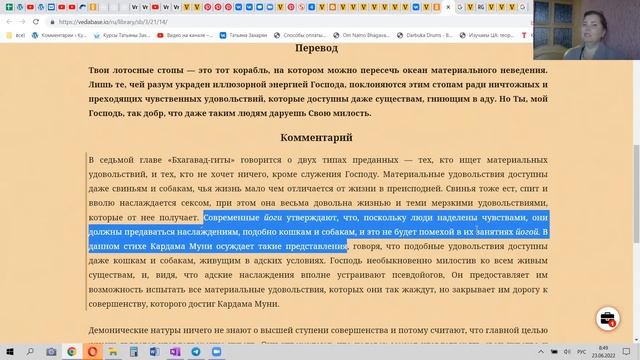This screenshot has height=360, width=640.
Task: Close the active browser tab
Action: point(448,7)
